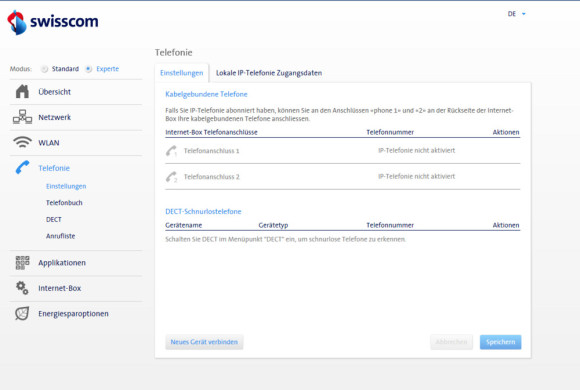
Task: Click Aktionen header in Kabelgebundene table
Action: [506, 132]
